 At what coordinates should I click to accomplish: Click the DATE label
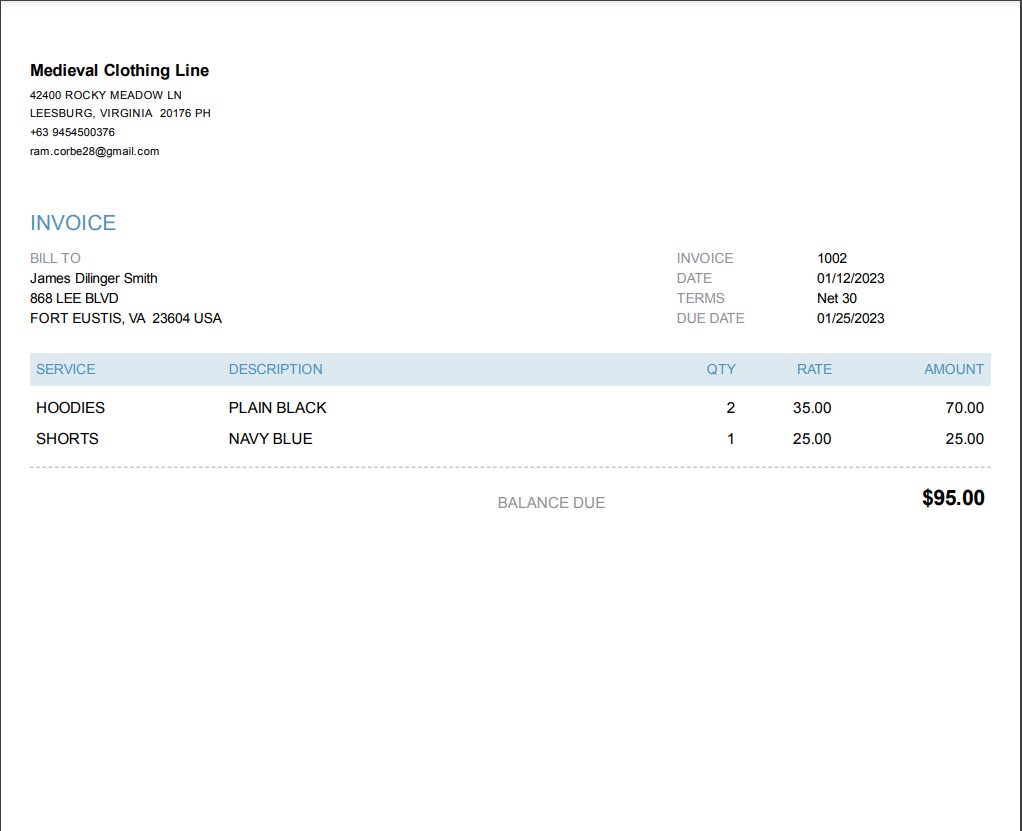[694, 278]
